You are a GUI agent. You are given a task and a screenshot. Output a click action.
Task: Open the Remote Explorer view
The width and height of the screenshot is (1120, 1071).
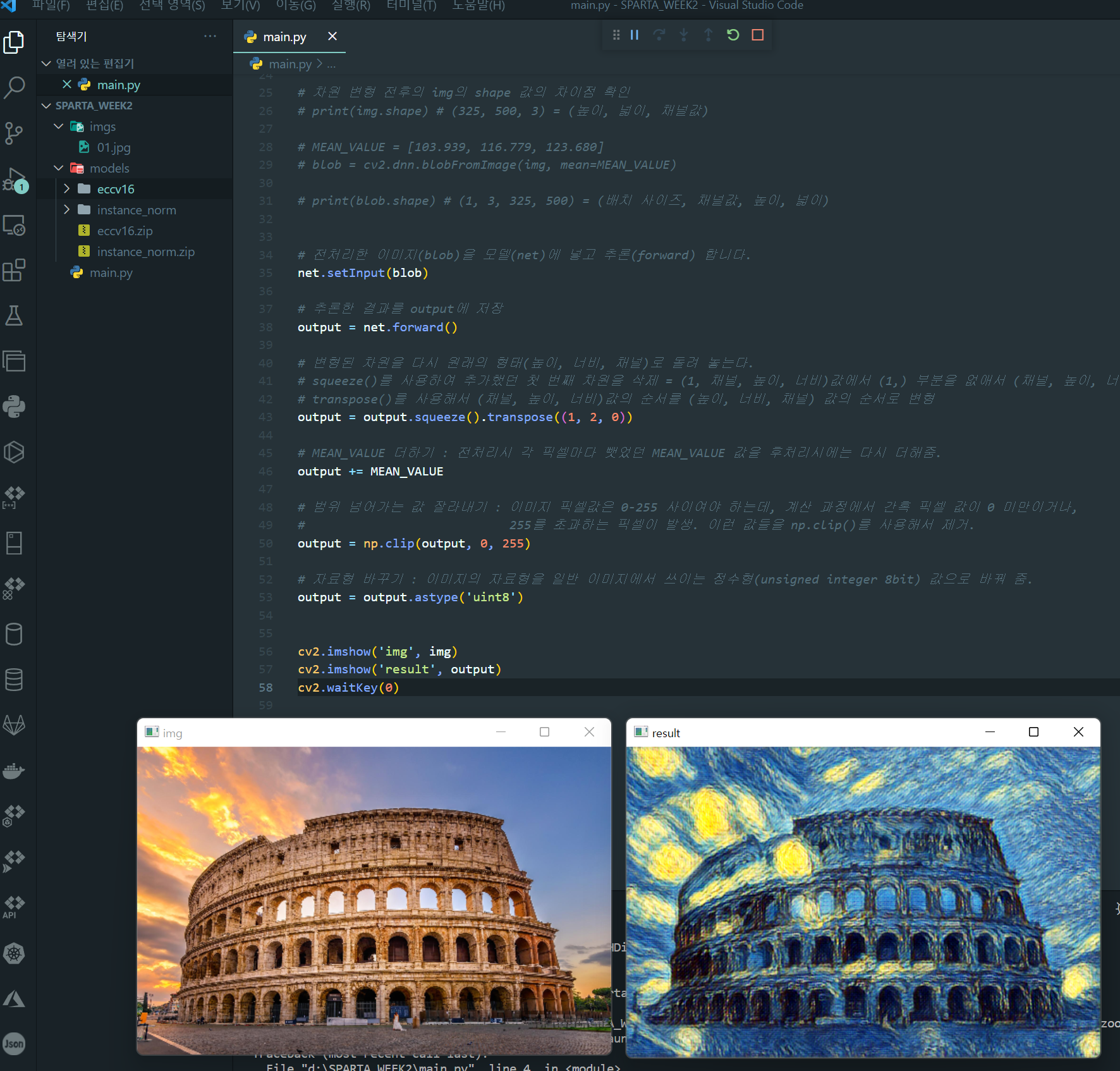pyautogui.click(x=14, y=225)
